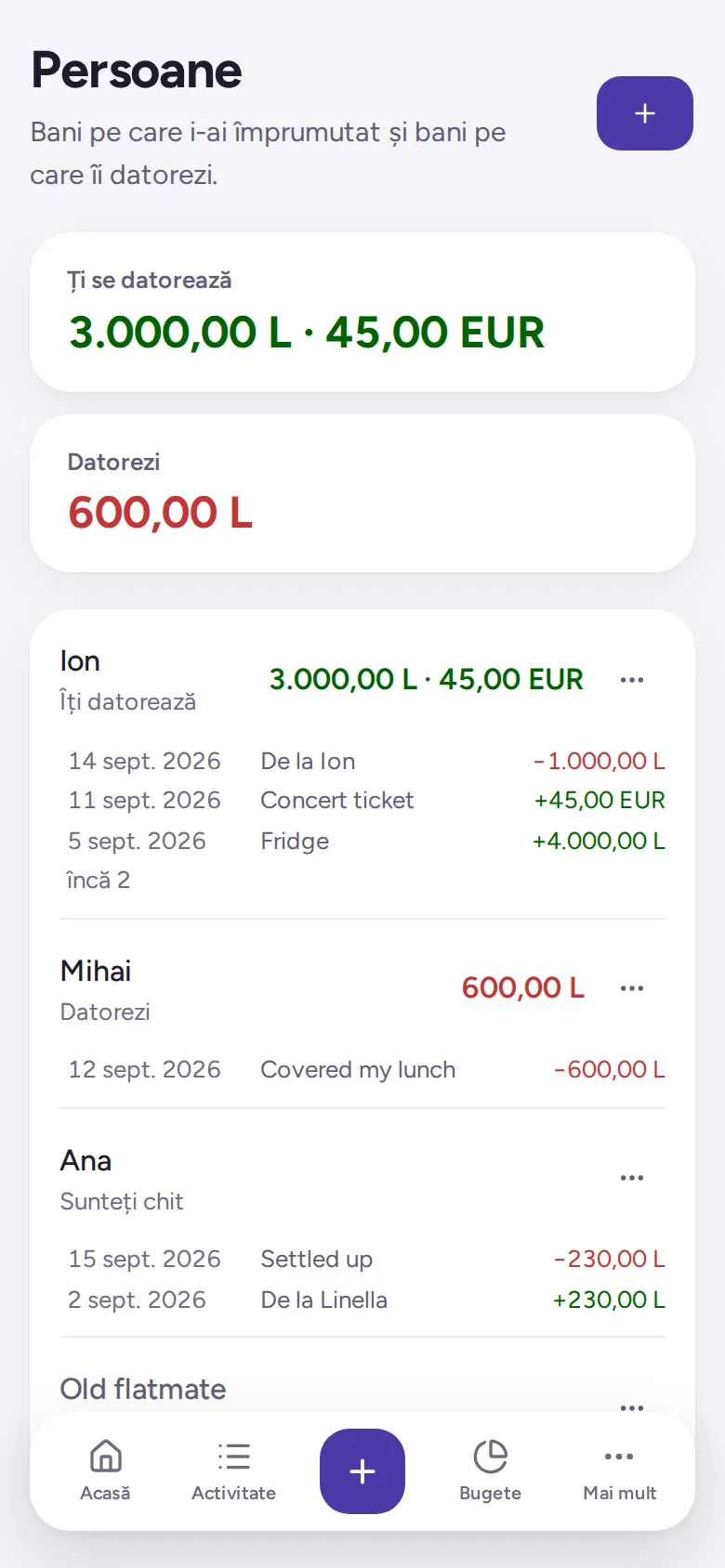Viewport: 725px width, 1568px height.
Task: Open Ion's three-dot options menu
Action: click(x=632, y=680)
